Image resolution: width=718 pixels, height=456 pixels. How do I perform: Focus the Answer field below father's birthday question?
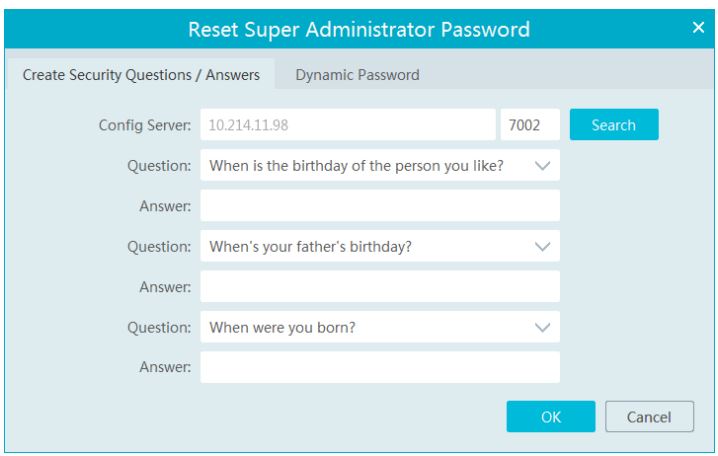[379, 287]
